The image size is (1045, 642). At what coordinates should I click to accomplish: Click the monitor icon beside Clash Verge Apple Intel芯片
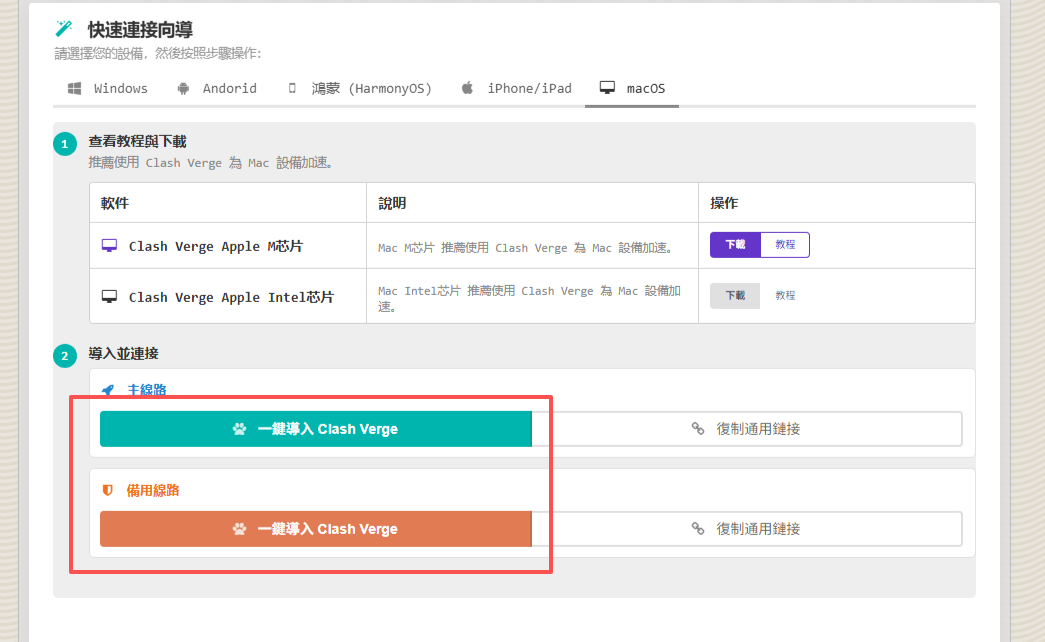[110, 297]
